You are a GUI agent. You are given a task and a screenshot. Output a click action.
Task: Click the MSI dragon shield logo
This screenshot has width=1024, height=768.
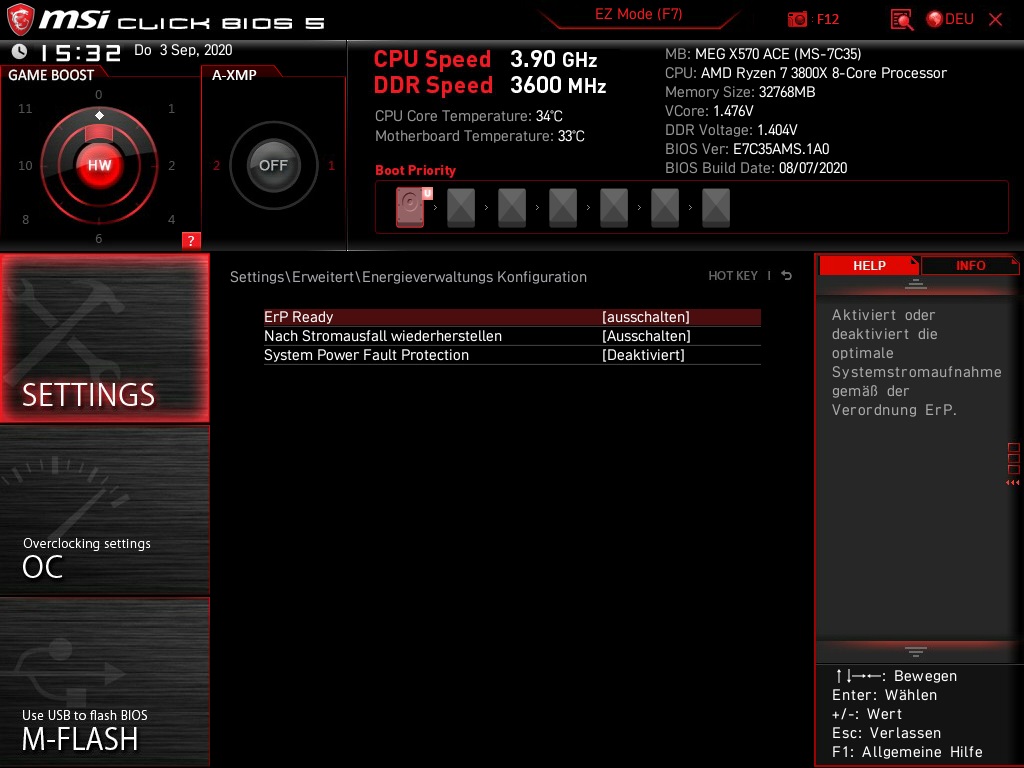tap(20, 20)
